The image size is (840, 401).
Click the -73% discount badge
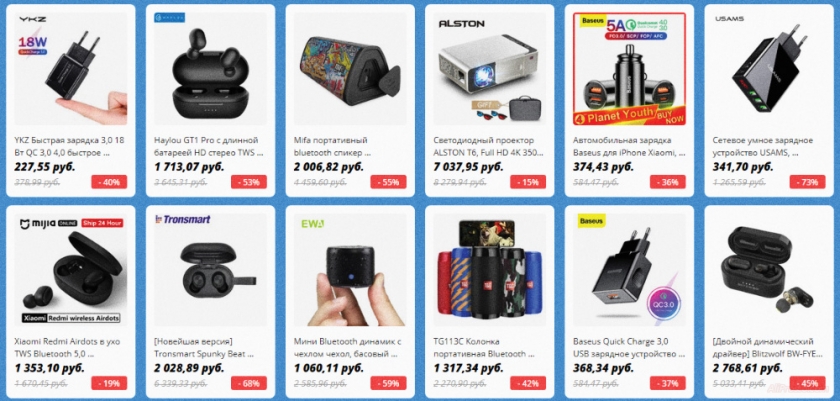click(x=807, y=182)
